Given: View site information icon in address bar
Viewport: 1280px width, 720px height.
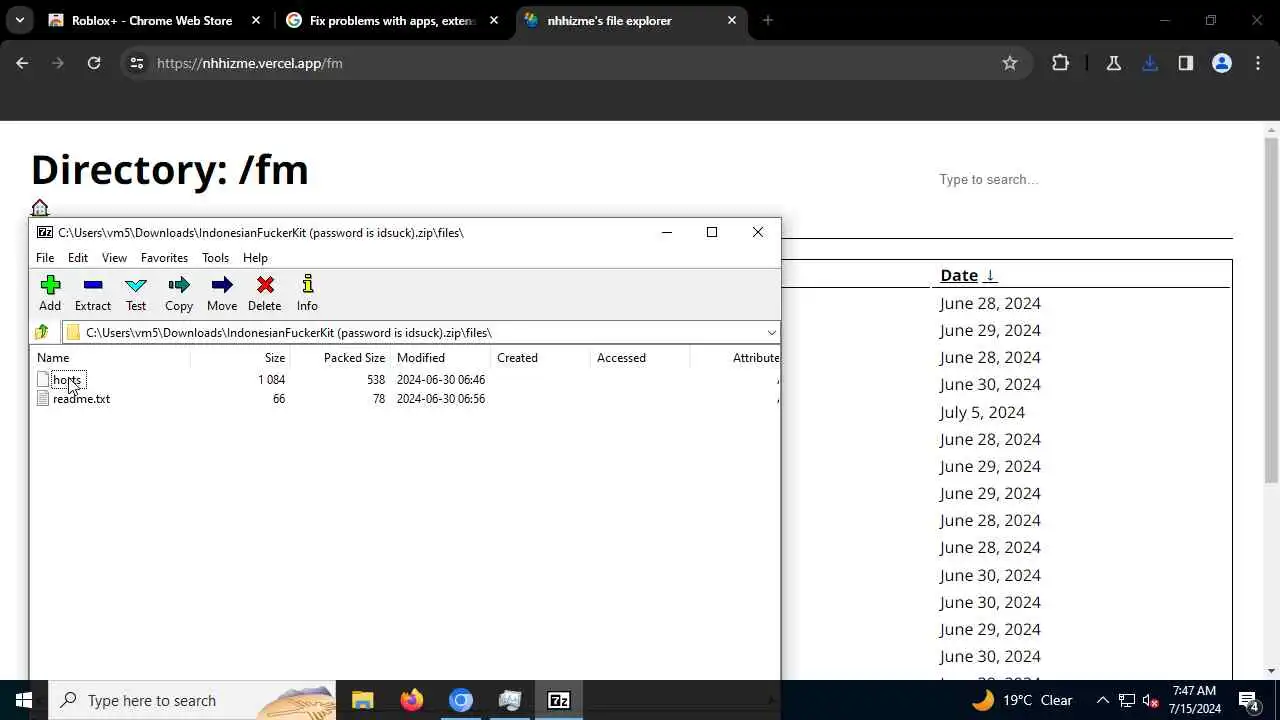Looking at the screenshot, I should 137,63.
